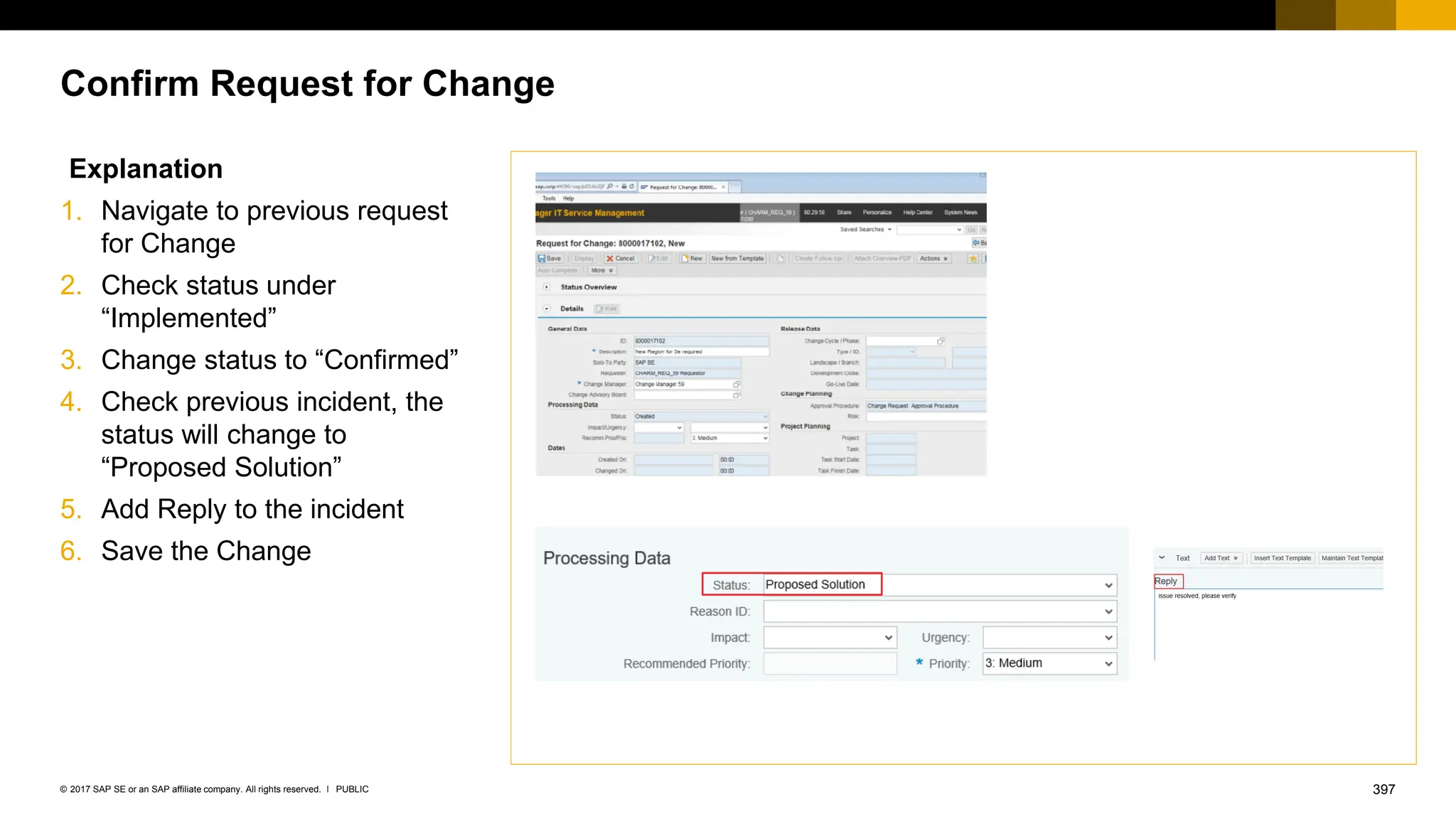Open the Impact dropdown in Processing Data

[830, 638]
